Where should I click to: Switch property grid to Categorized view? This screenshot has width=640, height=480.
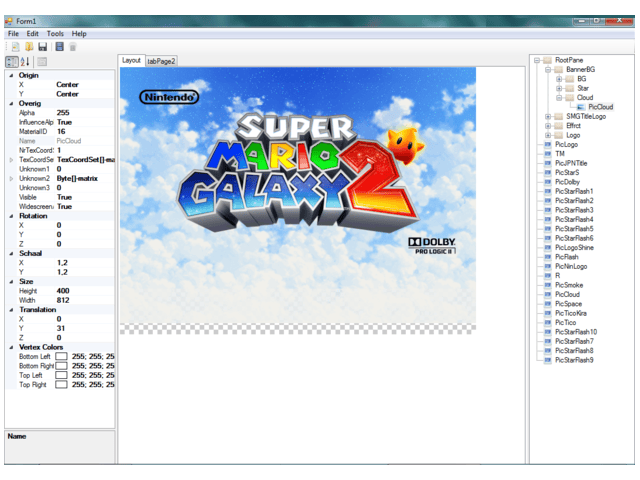pos(11,62)
